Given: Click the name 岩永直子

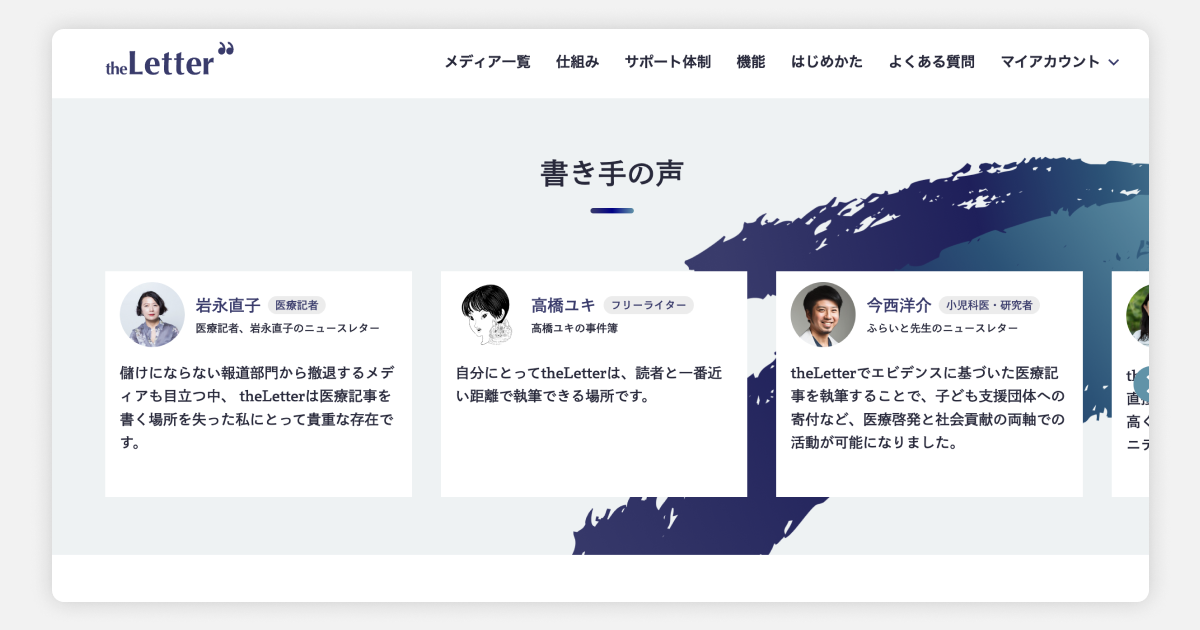Looking at the screenshot, I should click(228, 306).
